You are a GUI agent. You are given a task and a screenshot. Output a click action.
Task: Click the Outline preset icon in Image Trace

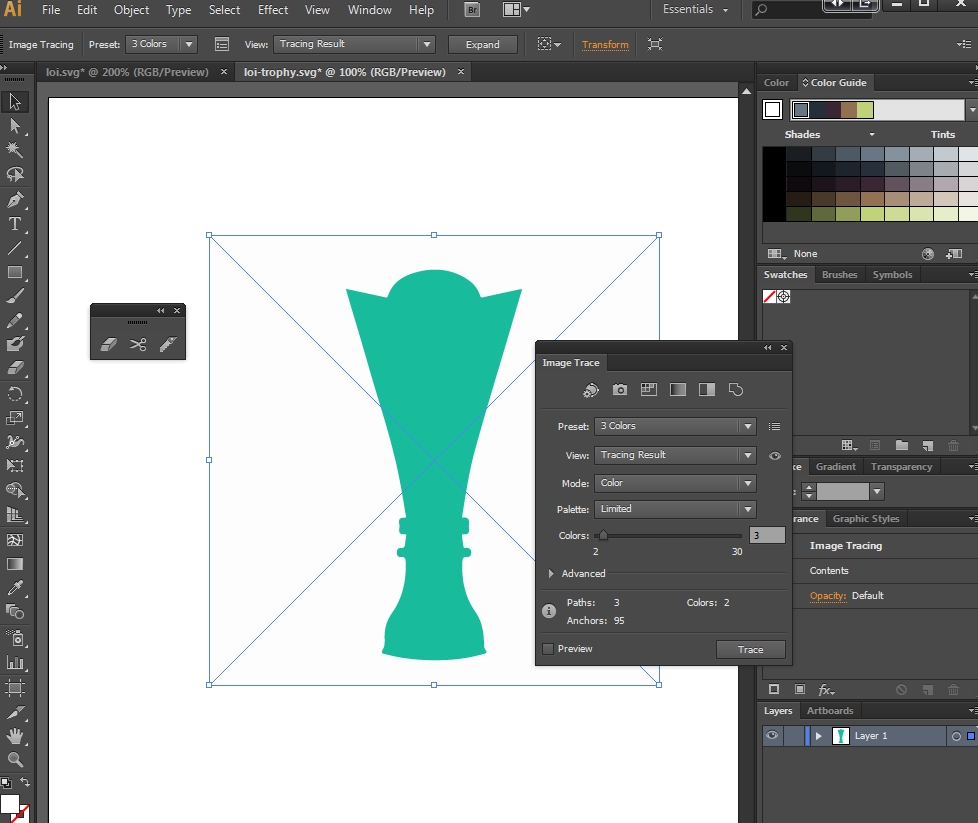click(736, 390)
